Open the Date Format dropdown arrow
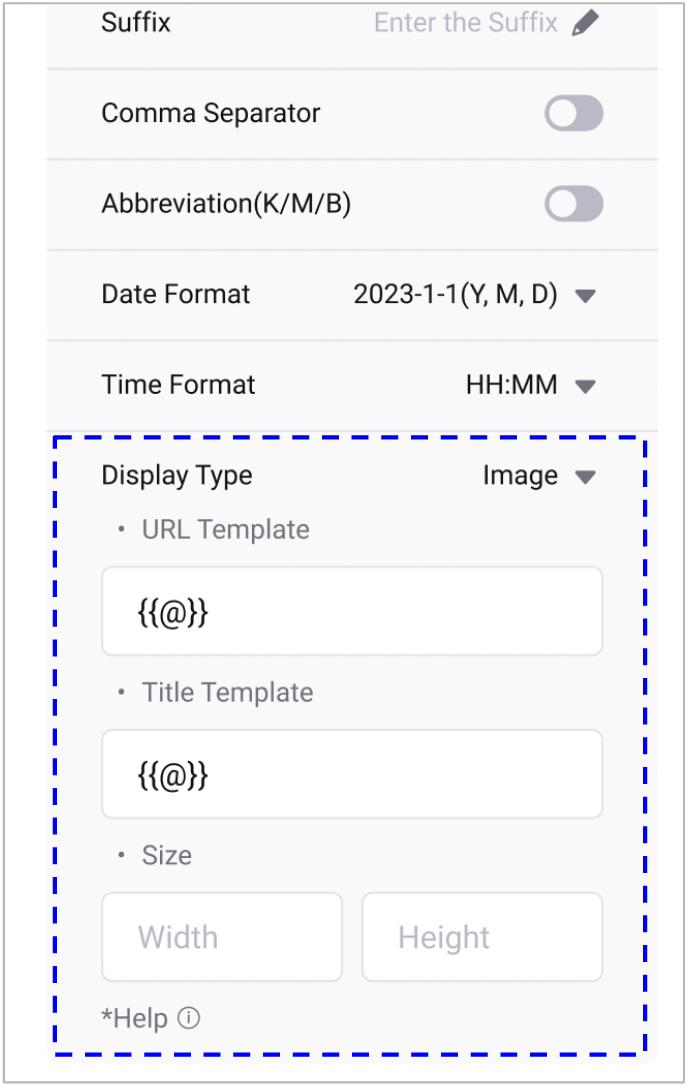The width and height of the screenshot is (690, 1090). click(587, 296)
